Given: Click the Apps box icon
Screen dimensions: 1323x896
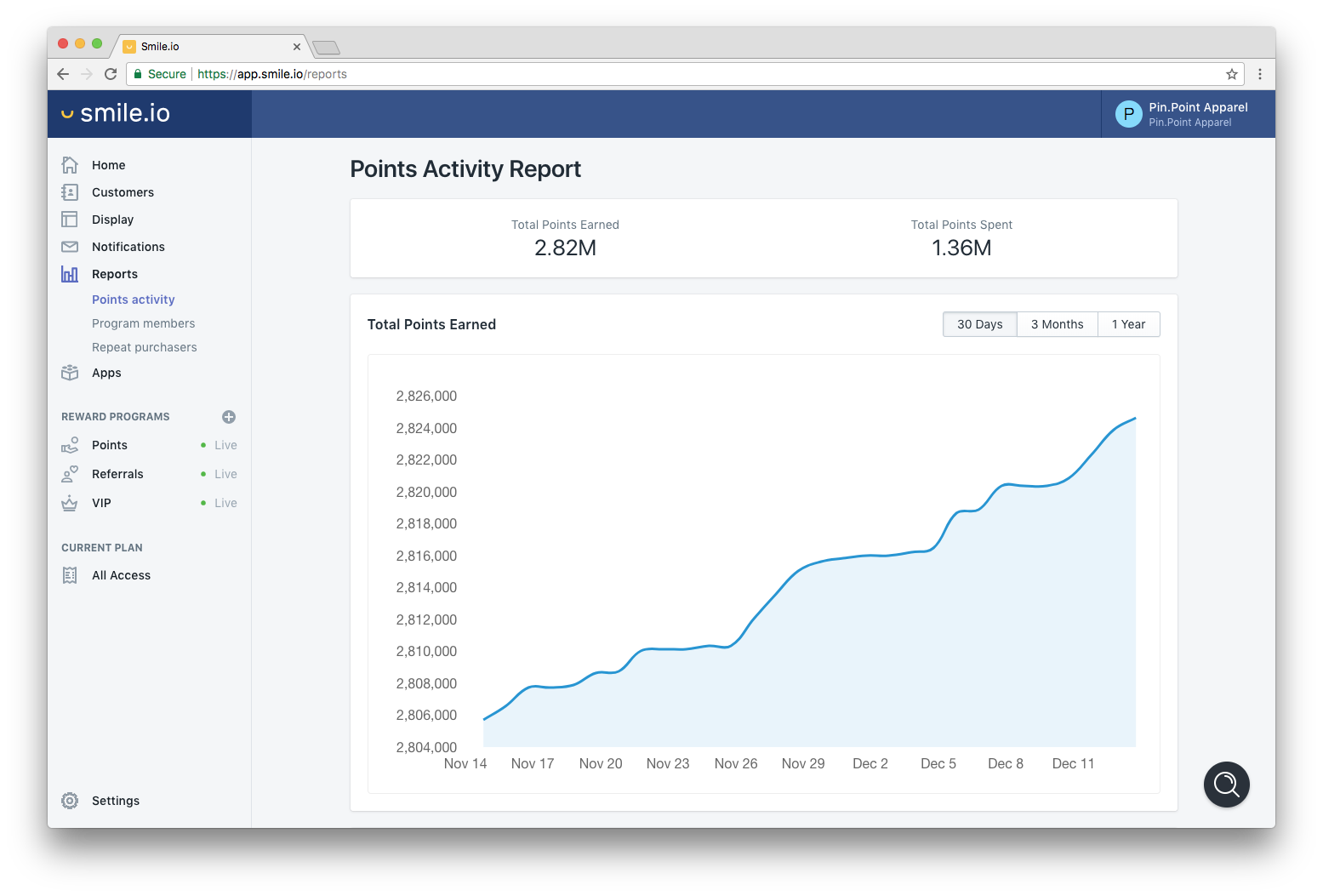Looking at the screenshot, I should (x=70, y=373).
